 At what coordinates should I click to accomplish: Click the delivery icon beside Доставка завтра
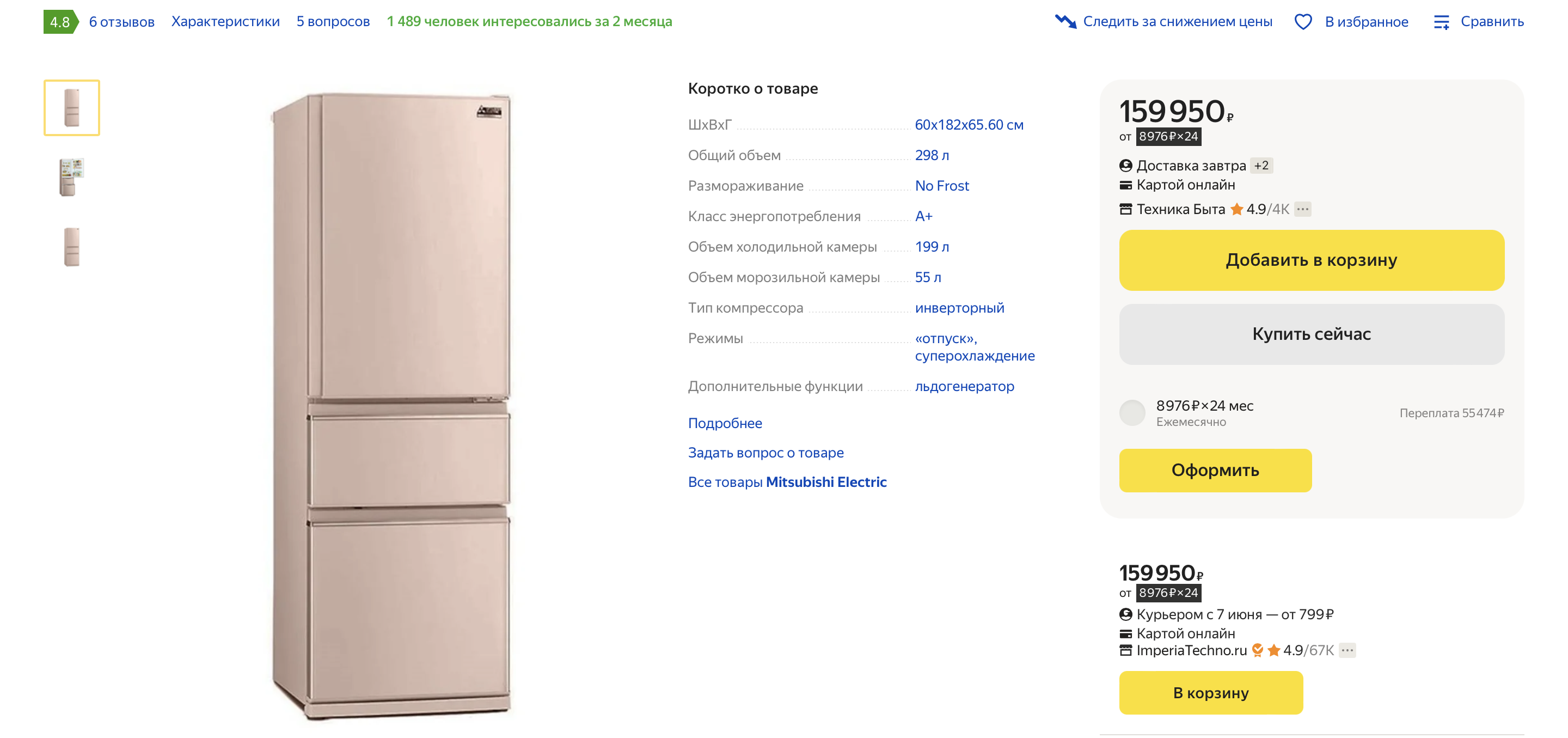pyautogui.click(x=1125, y=166)
